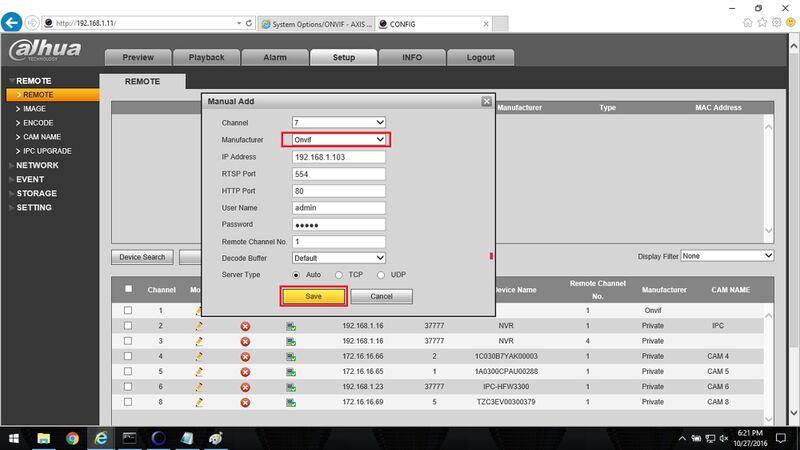Click the yellow Save button
The width and height of the screenshot is (800, 450).
pyautogui.click(x=313, y=296)
